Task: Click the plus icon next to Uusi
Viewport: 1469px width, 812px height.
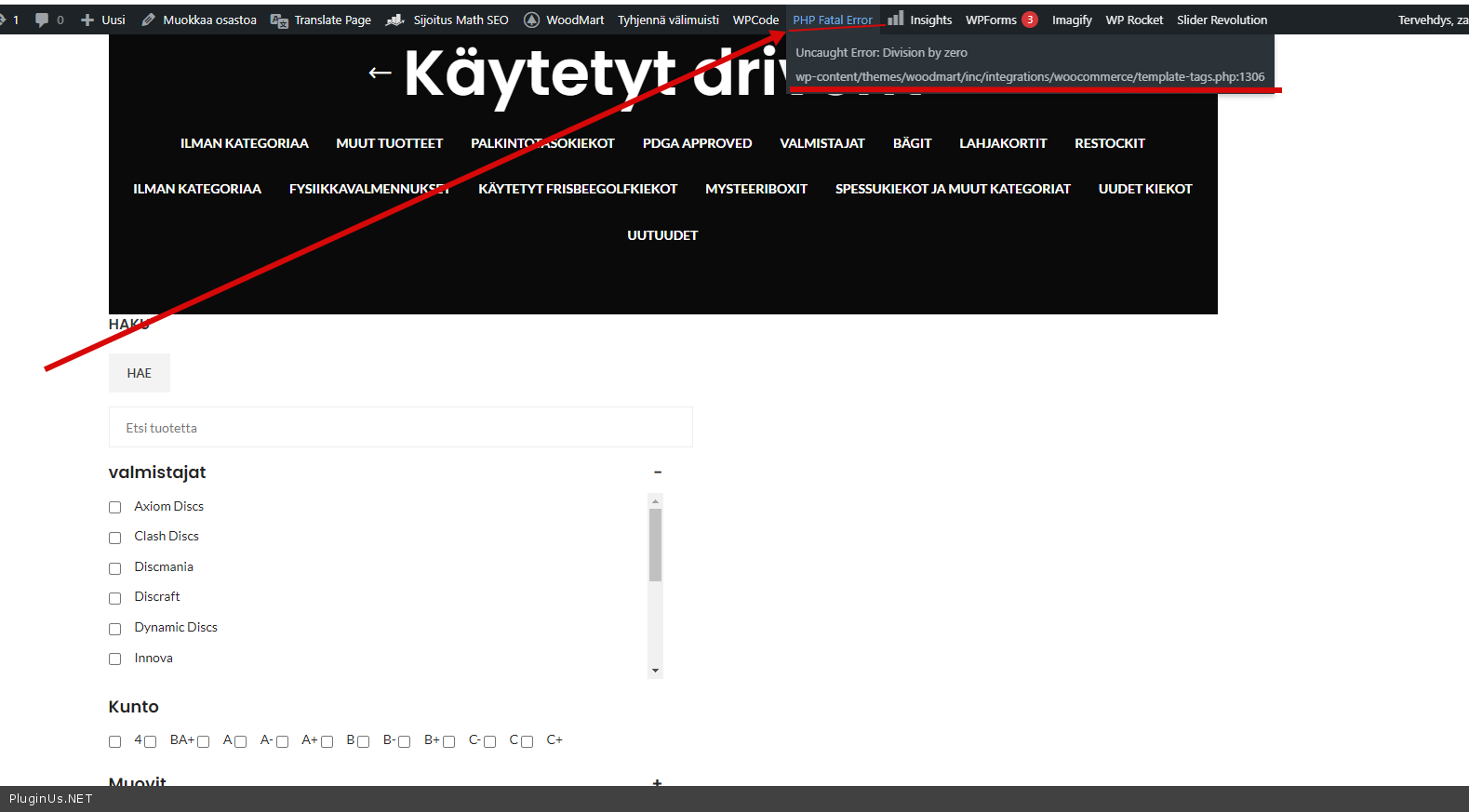Action: pos(87,20)
